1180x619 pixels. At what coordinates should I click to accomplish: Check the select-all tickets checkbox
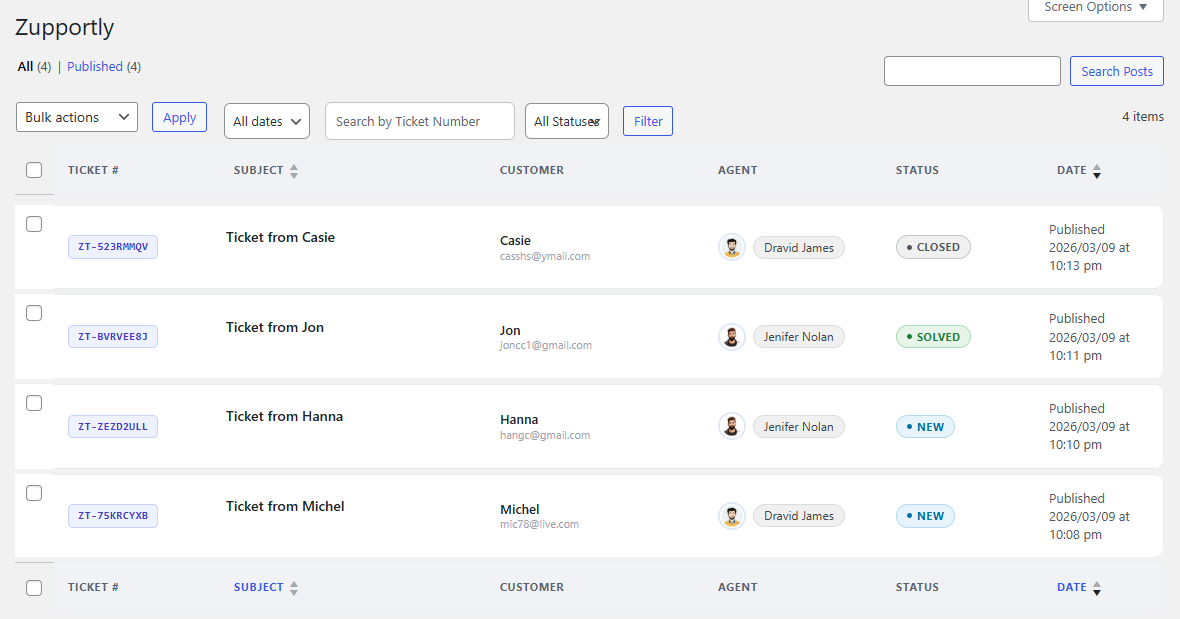pos(34,170)
